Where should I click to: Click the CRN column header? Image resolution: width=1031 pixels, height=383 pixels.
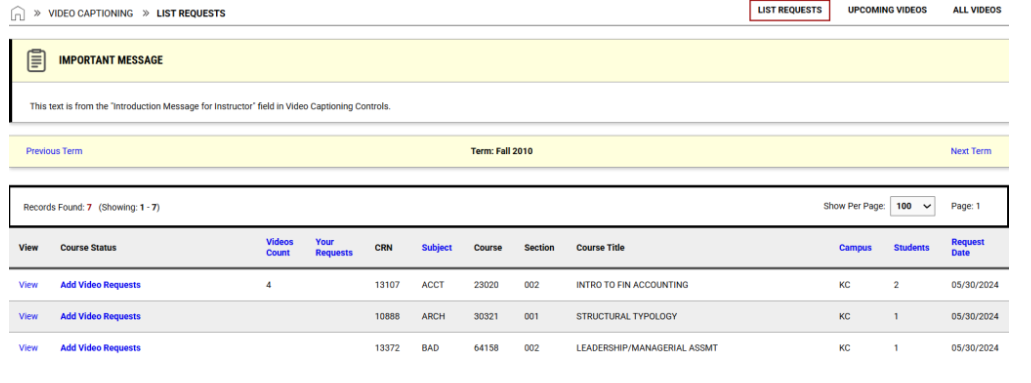(x=383, y=248)
